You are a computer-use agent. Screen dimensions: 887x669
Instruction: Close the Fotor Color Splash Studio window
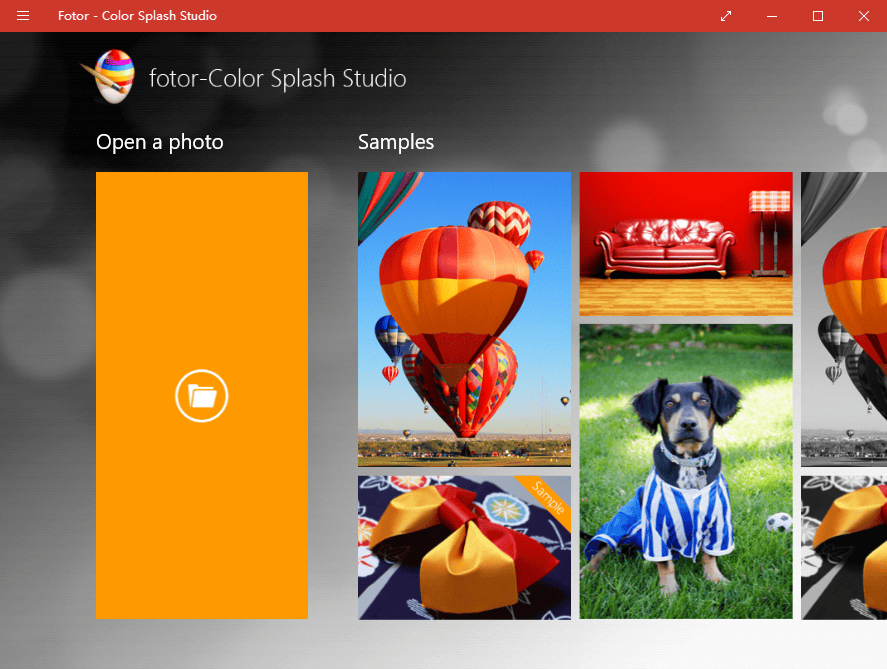863,16
